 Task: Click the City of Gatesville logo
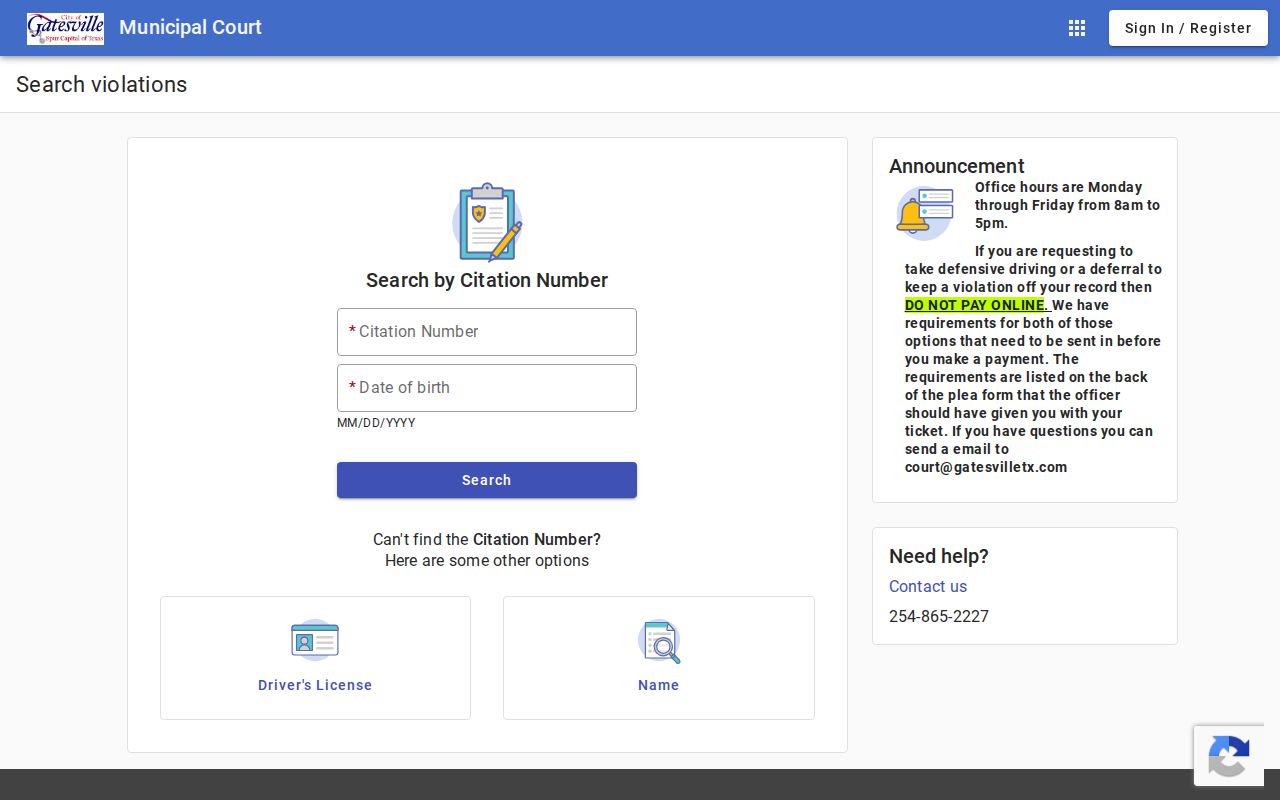[65, 28]
